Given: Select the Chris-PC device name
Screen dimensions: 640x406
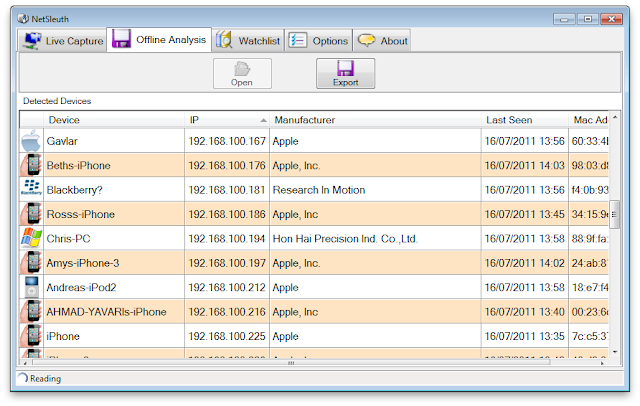Looking at the screenshot, I should (x=68, y=239).
